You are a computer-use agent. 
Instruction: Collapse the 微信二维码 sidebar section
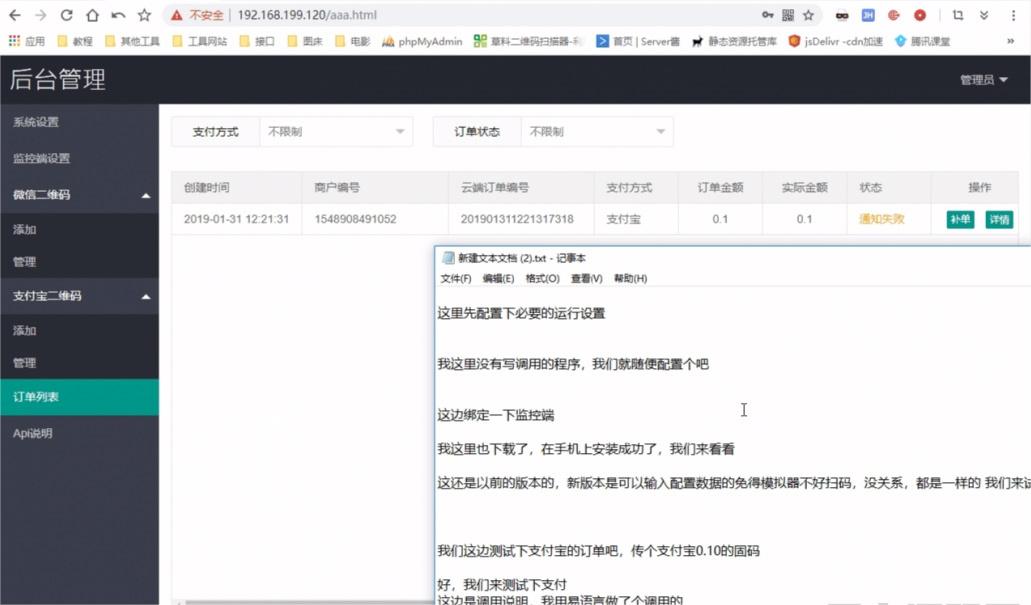coord(80,194)
